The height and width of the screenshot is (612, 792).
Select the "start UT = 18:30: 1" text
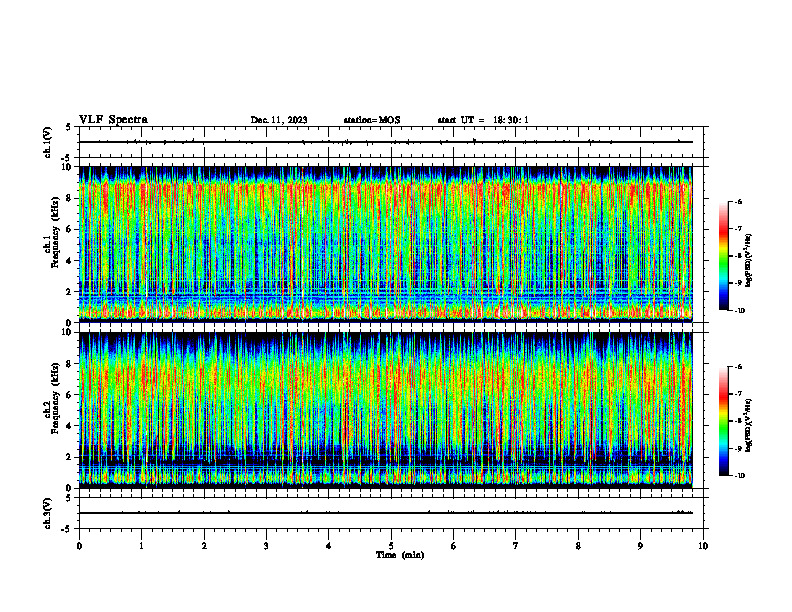tap(483, 120)
